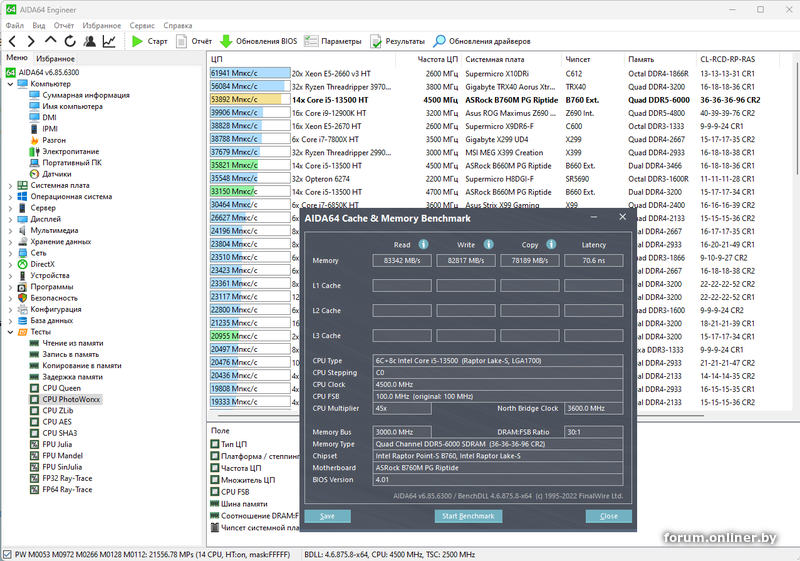800x561 pixels.
Task: Switch to the Избранное sidebar tab
Action: [x=56, y=59]
